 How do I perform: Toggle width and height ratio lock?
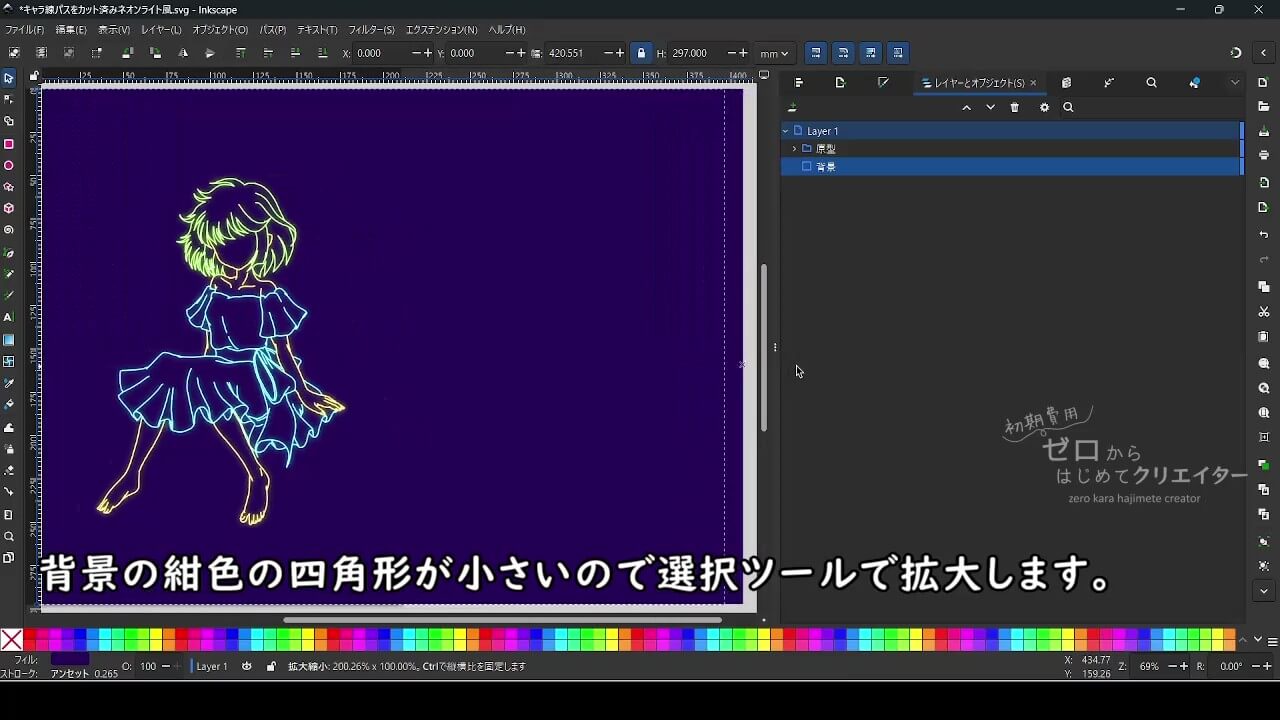click(641, 53)
